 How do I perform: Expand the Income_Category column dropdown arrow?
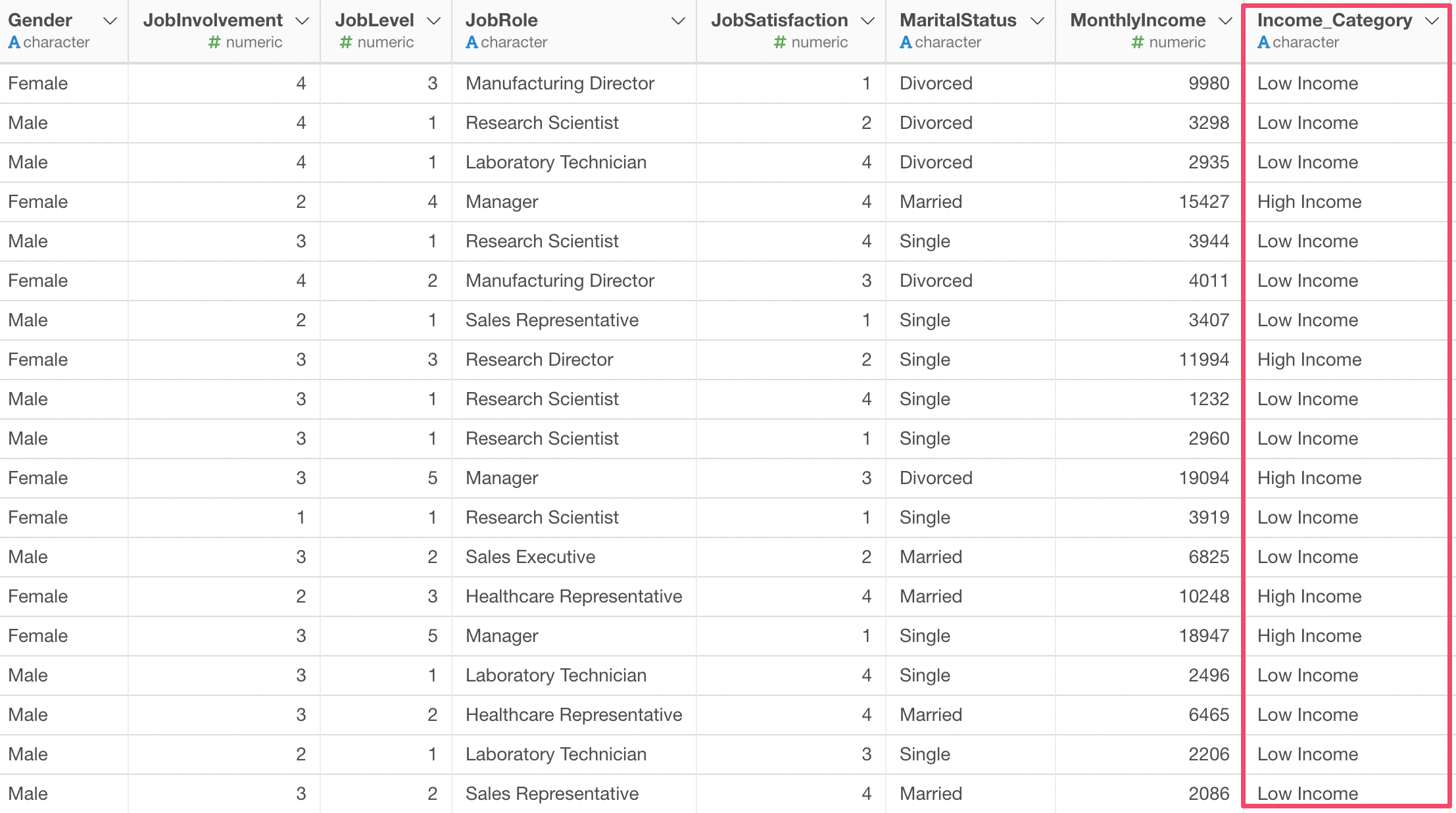(x=1432, y=21)
